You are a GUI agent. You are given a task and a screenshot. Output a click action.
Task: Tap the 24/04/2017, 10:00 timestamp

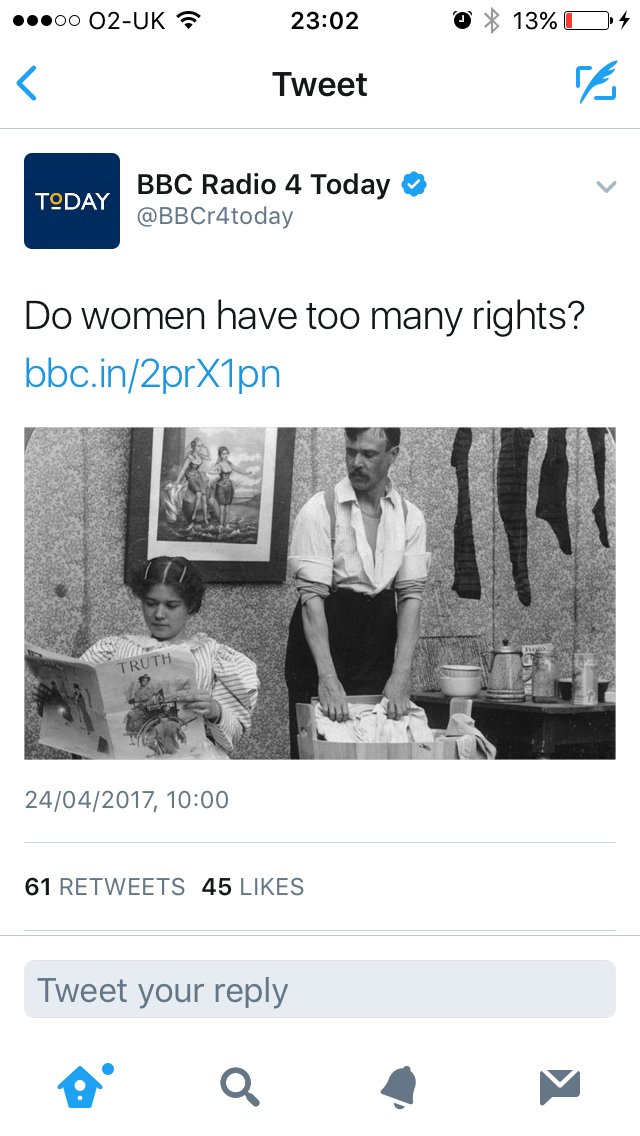click(x=127, y=800)
